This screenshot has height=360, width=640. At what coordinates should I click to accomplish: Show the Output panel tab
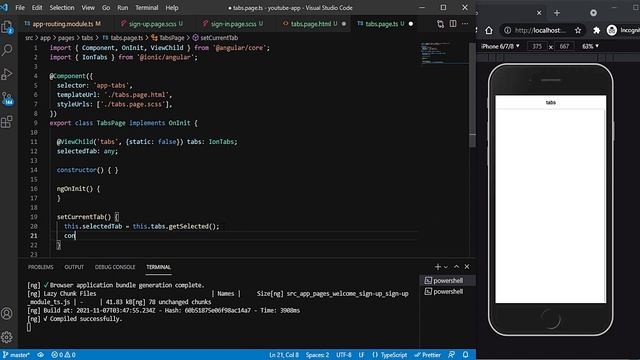tap(74, 267)
